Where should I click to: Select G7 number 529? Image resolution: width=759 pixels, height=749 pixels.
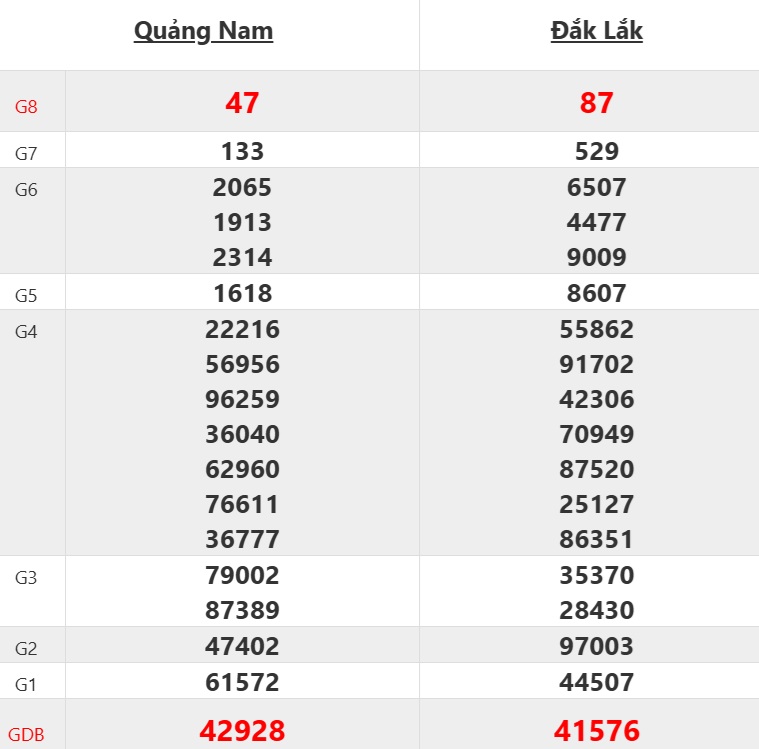coord(596,151)
